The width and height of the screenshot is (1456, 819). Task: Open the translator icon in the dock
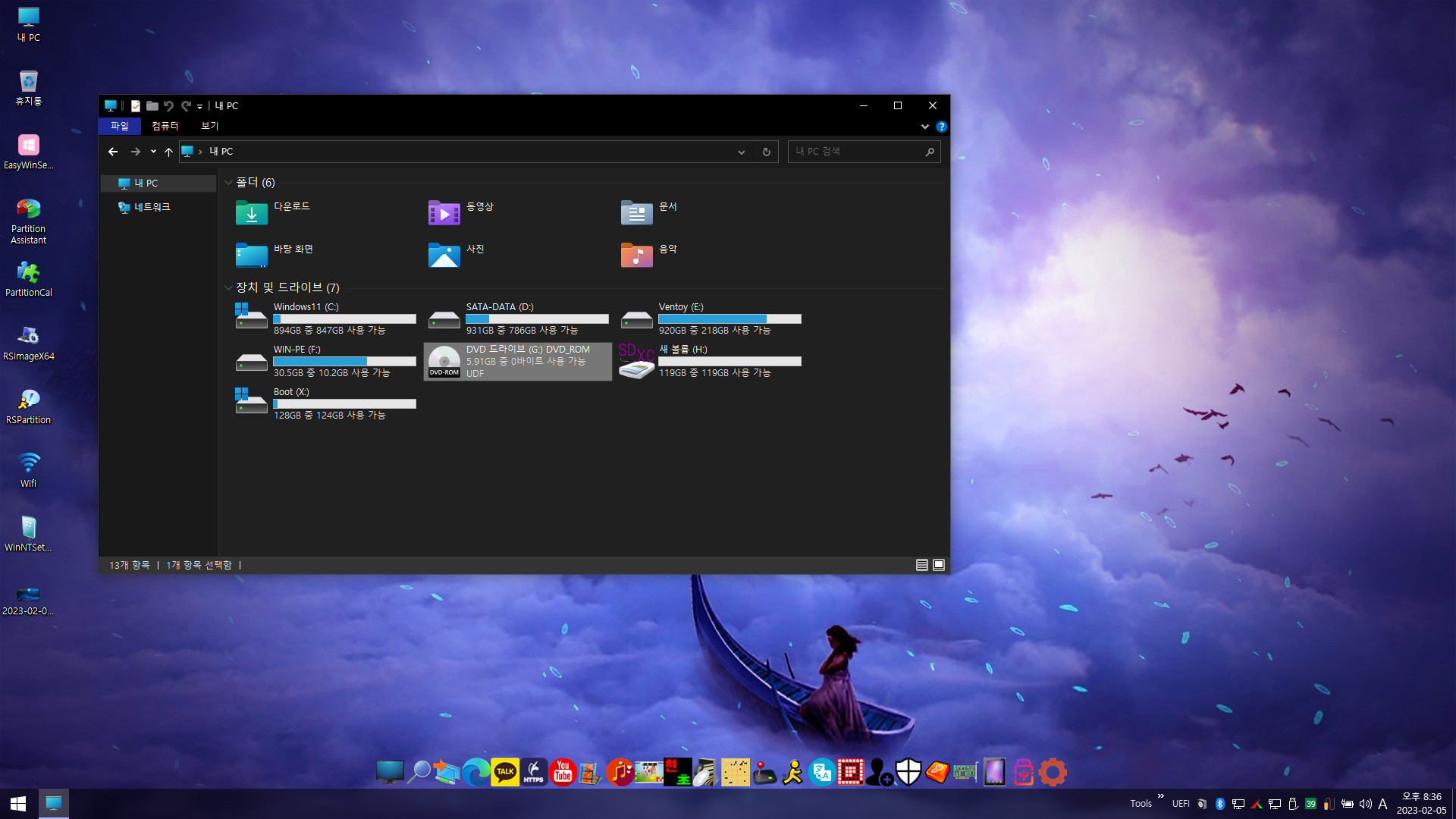point(822,772)
